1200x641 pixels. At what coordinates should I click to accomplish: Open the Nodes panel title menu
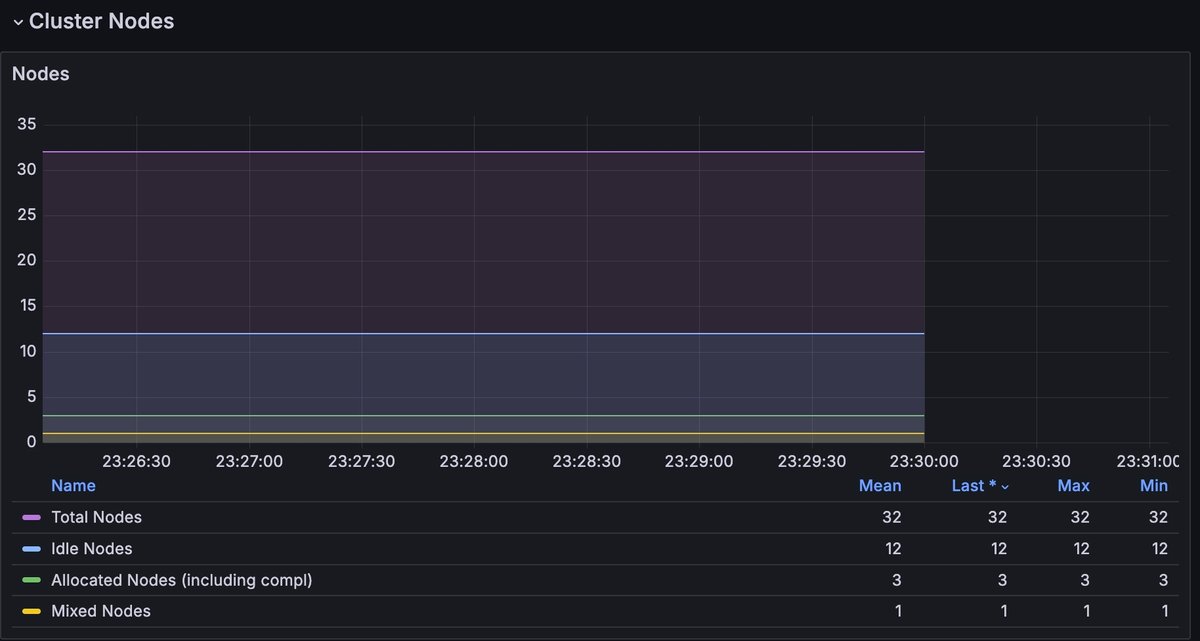[x=41, y=74]
